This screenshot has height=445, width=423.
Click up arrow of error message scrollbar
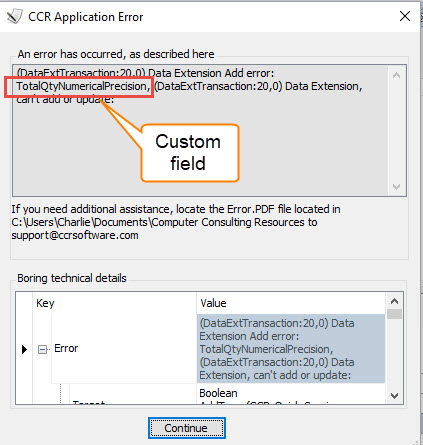(396, 75)
